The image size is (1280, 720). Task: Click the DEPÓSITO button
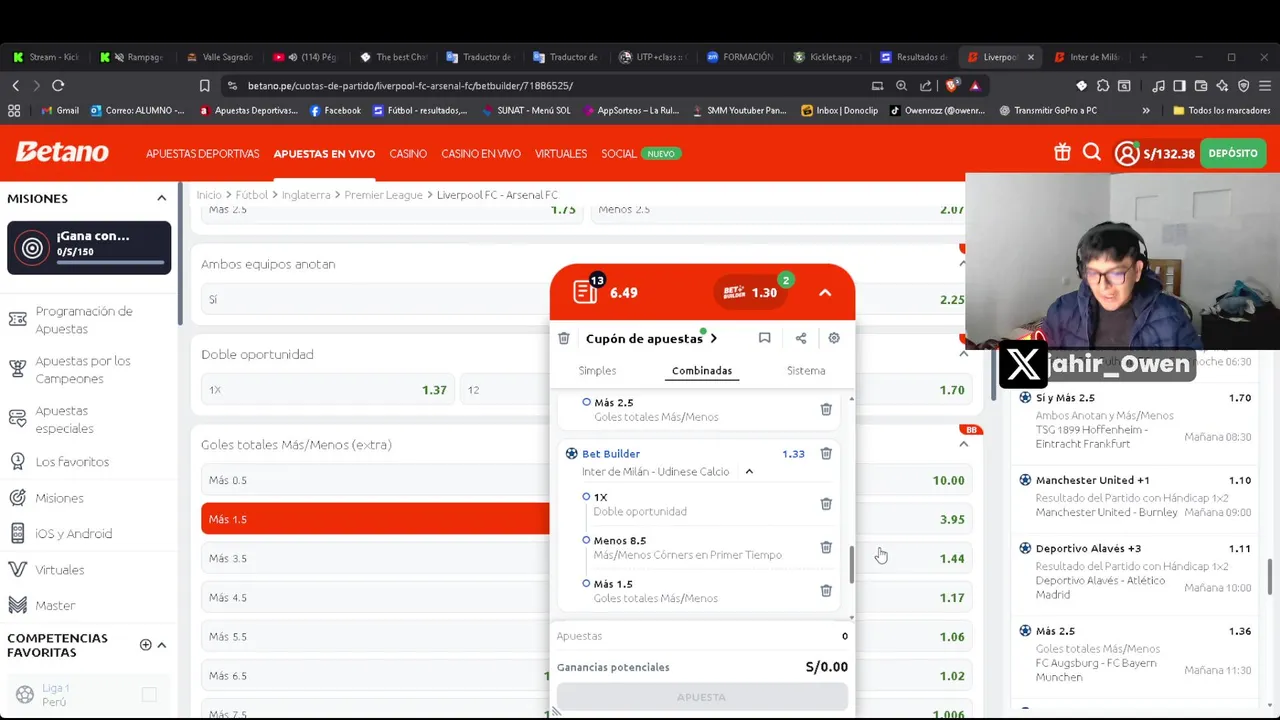click(1233, 153)
